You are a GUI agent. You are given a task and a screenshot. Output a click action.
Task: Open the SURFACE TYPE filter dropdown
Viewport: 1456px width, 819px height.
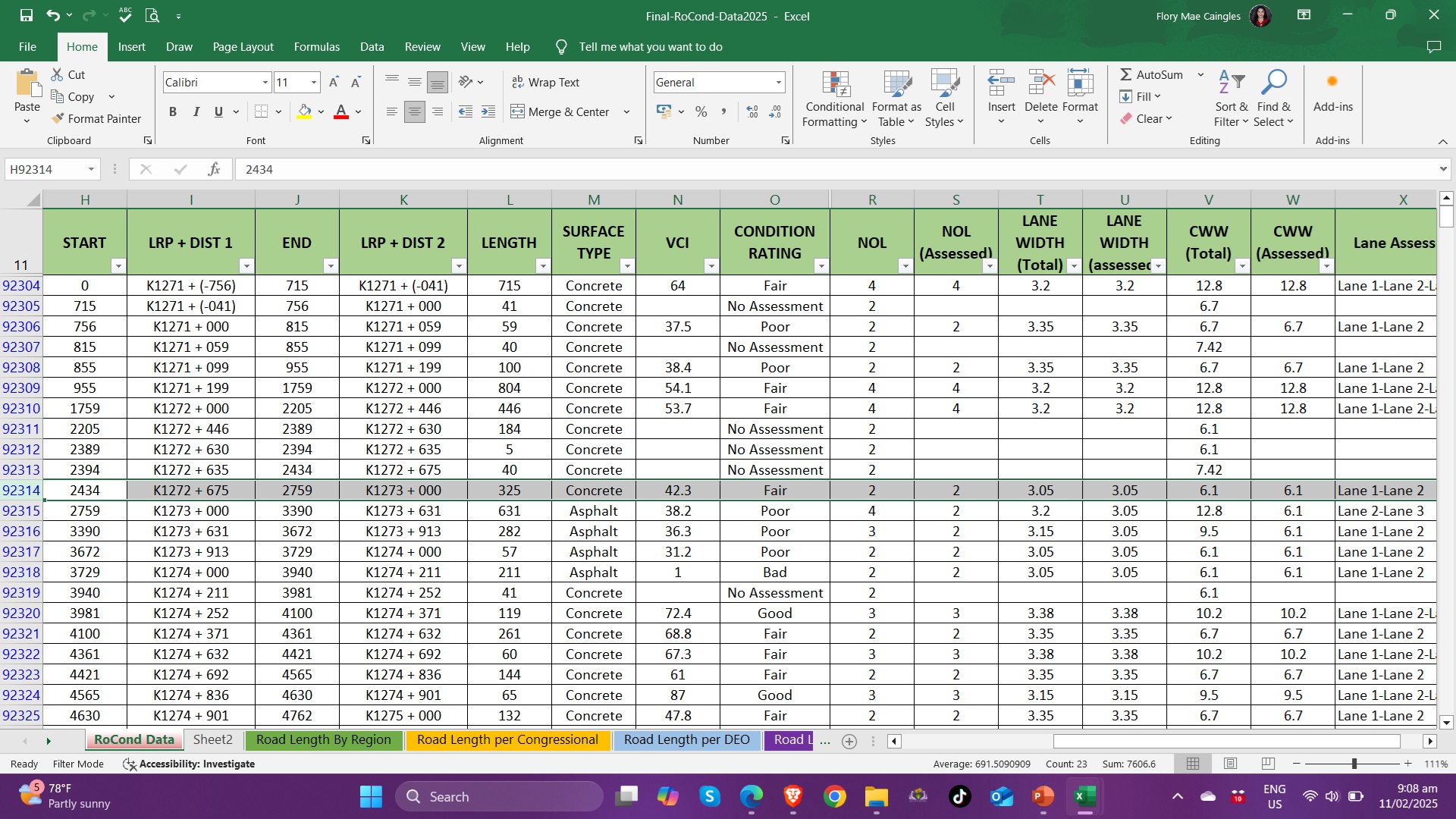click(x=626, y=266)
